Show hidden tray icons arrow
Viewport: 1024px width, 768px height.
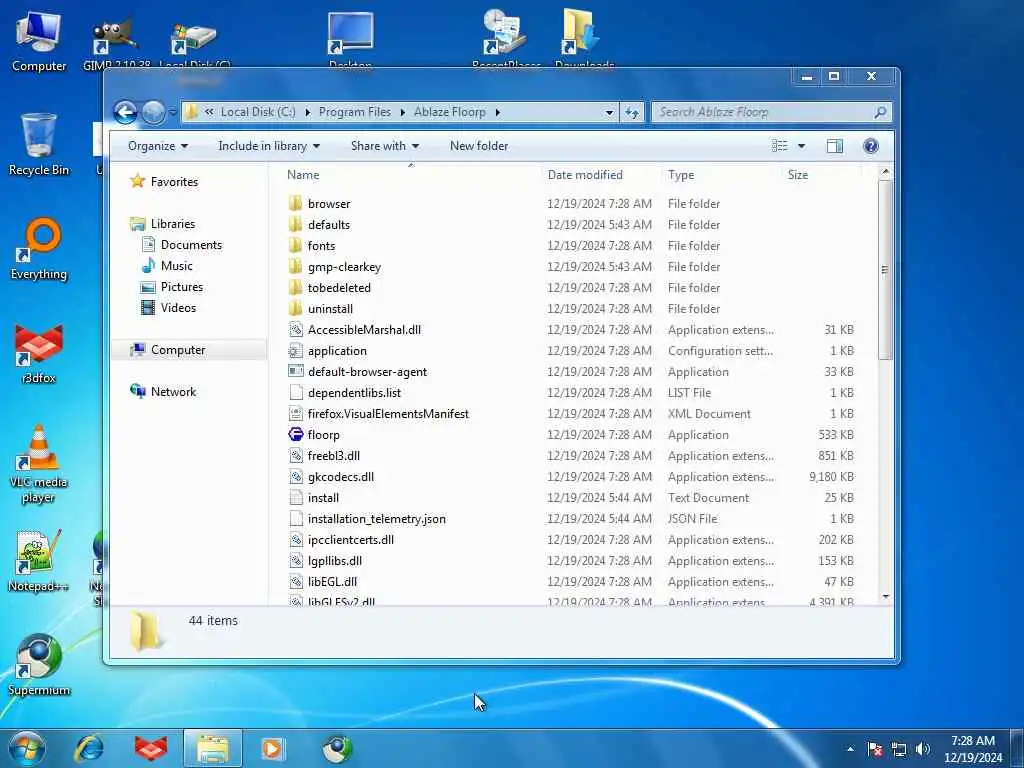tap(850, 749)
